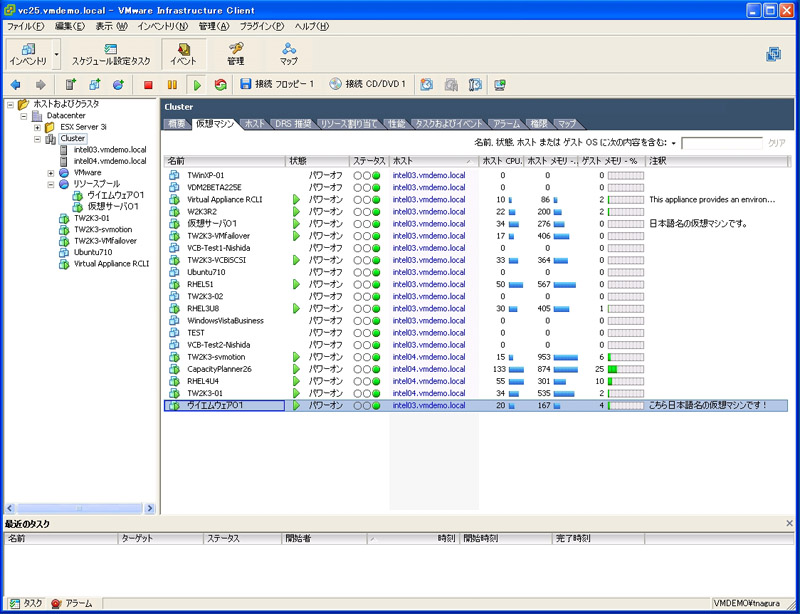Open the プラグイン(P) menu

pos(262,27)
